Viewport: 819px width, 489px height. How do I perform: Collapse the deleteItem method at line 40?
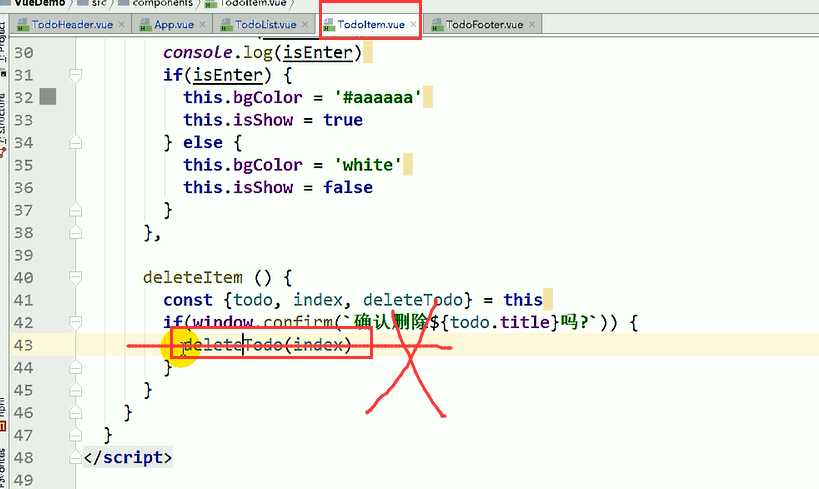point(75,277)
